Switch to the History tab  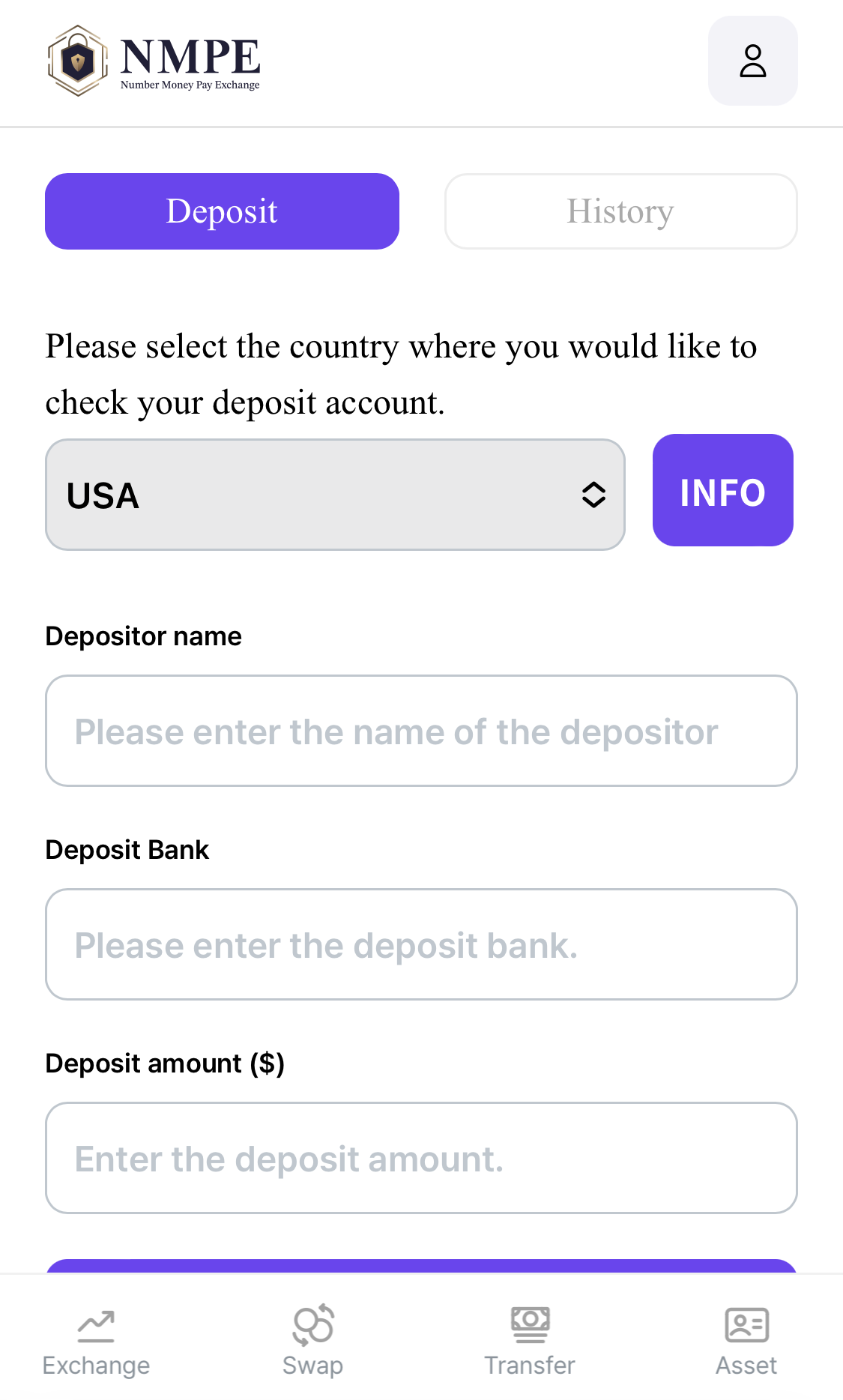pos(620,211)
